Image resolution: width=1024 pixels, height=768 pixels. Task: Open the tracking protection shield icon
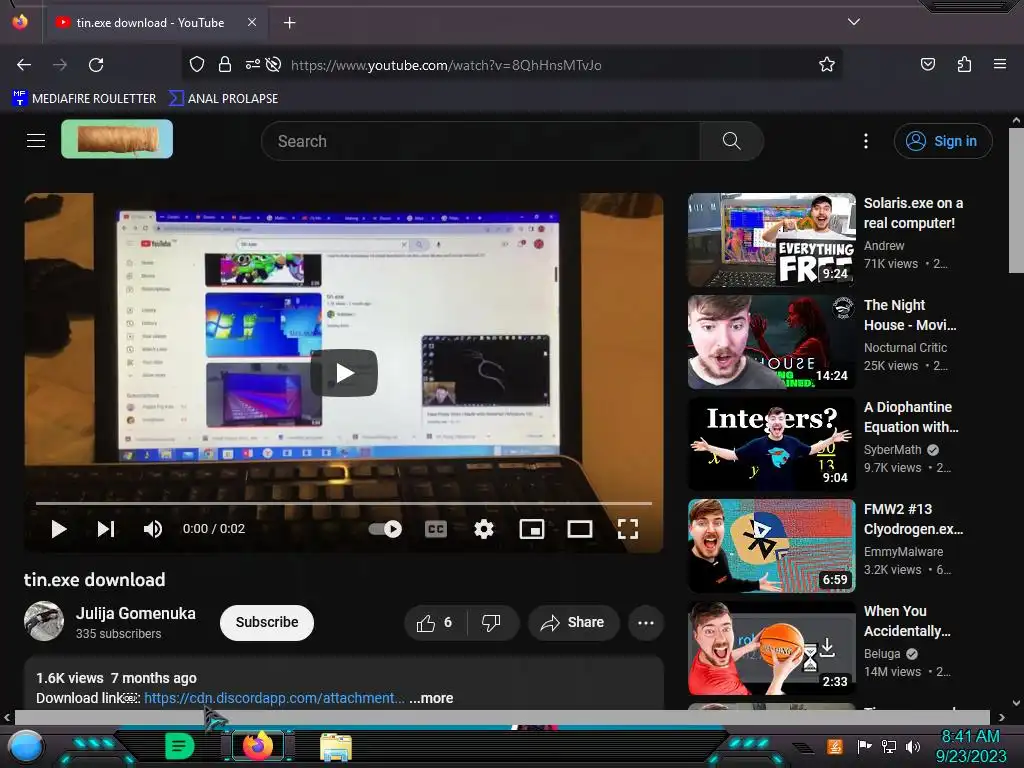tap(197, 64)
